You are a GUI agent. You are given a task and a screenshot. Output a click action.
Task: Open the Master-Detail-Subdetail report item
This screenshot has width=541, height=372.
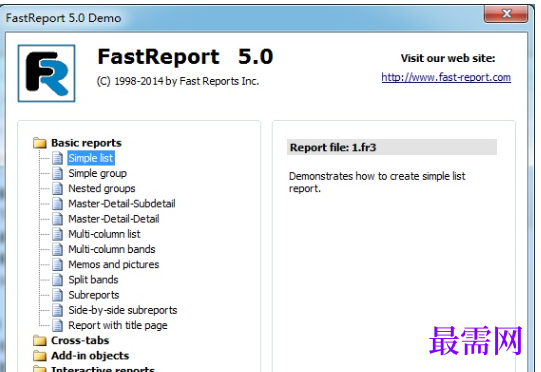[122, 204]
